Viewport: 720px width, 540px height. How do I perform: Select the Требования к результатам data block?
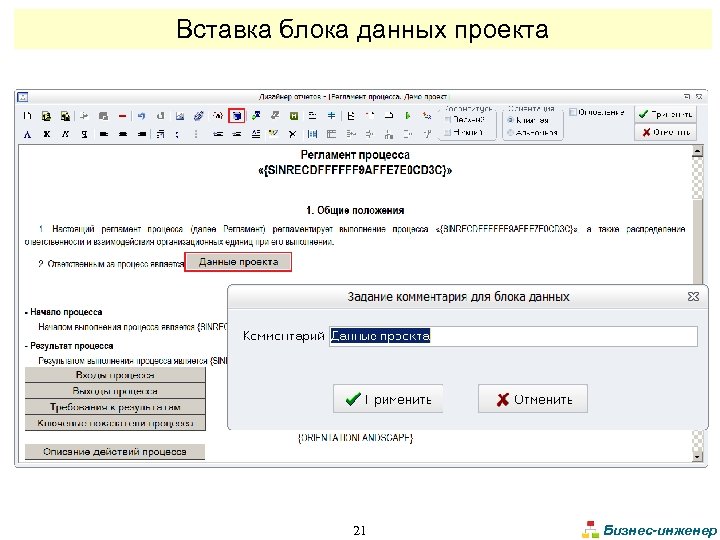pos(115,407)
